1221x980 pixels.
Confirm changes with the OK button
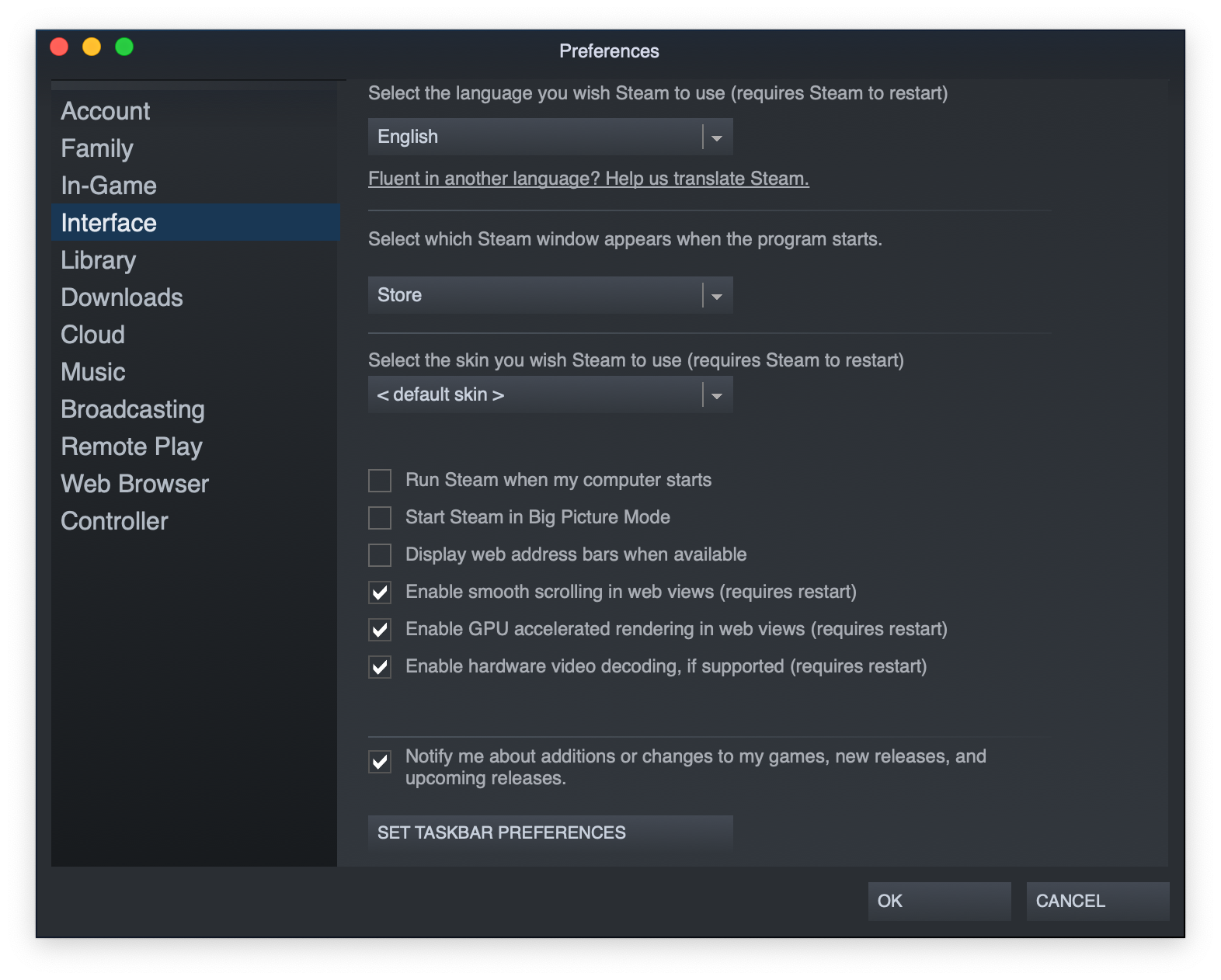(x=938, y=901)
